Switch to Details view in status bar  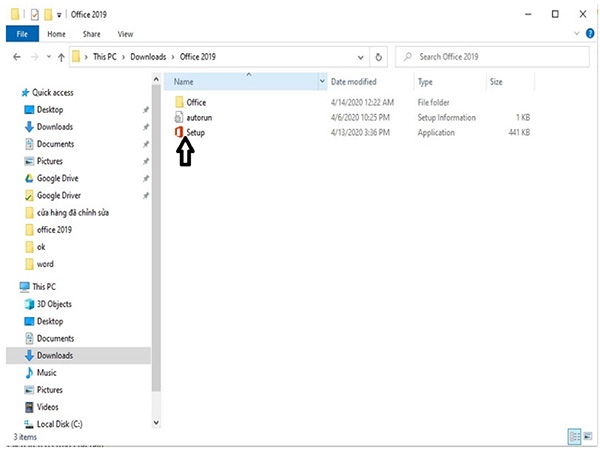(x=574, y=437)
